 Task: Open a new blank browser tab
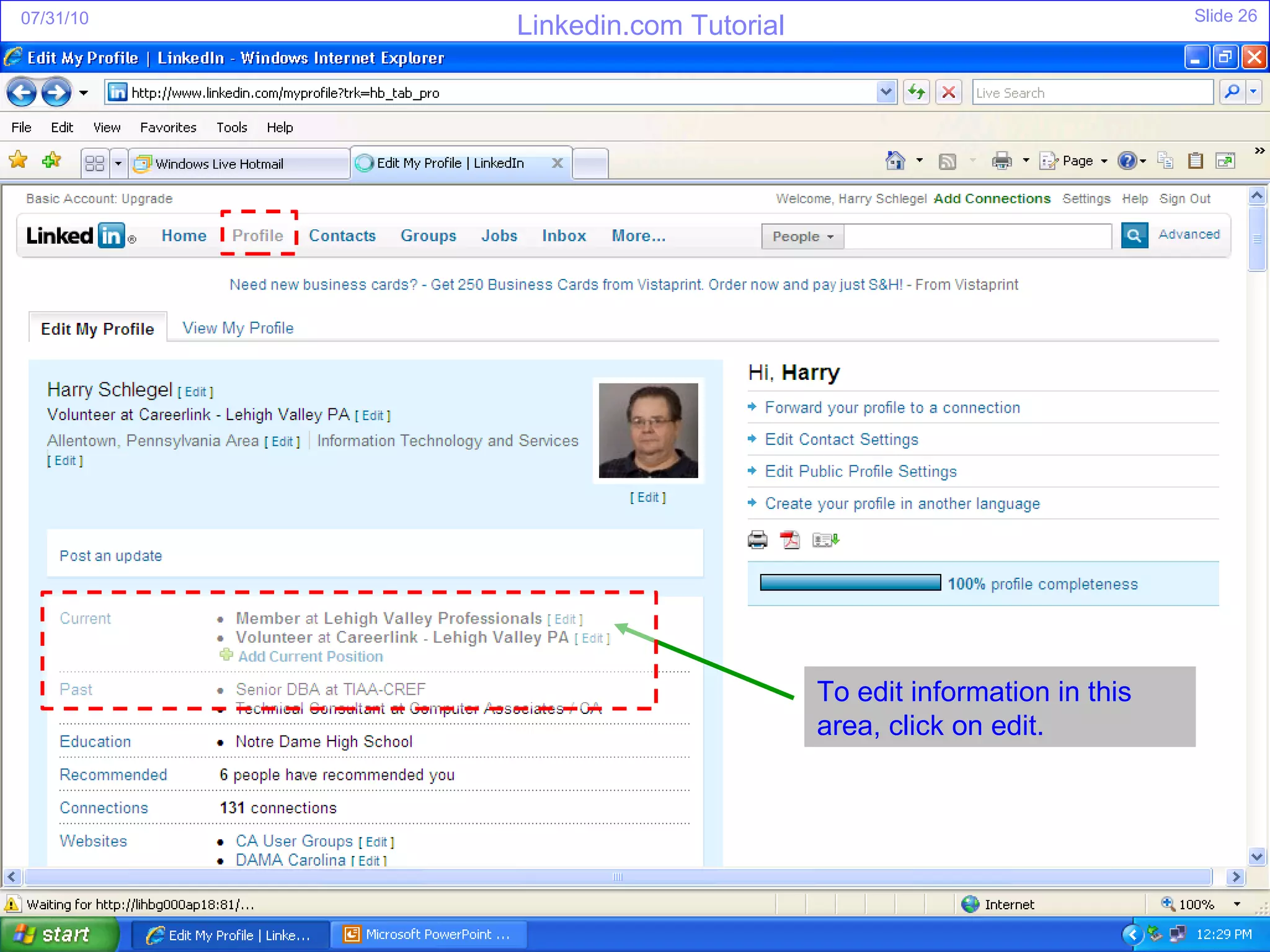[590, 164]
